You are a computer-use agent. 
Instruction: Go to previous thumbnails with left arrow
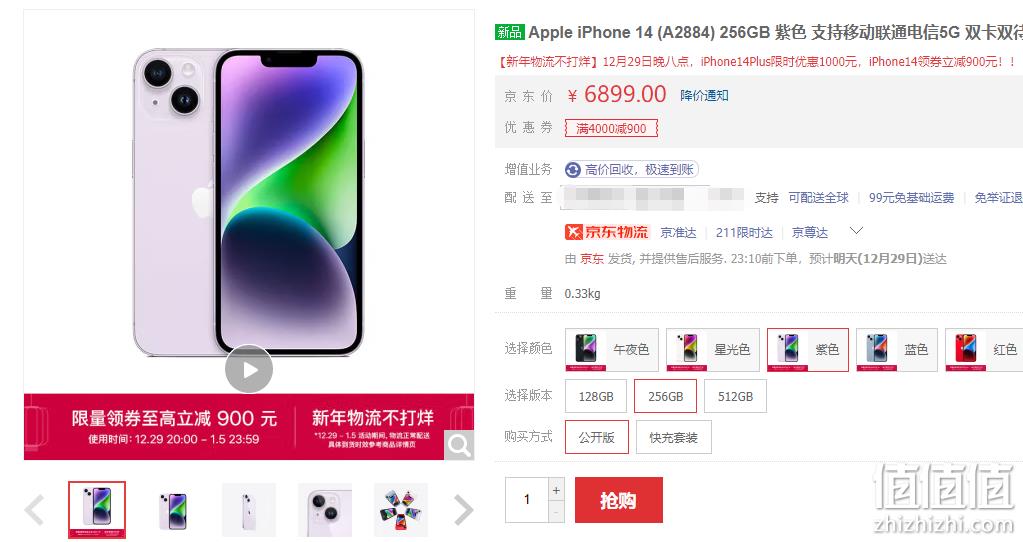point(34,509)
